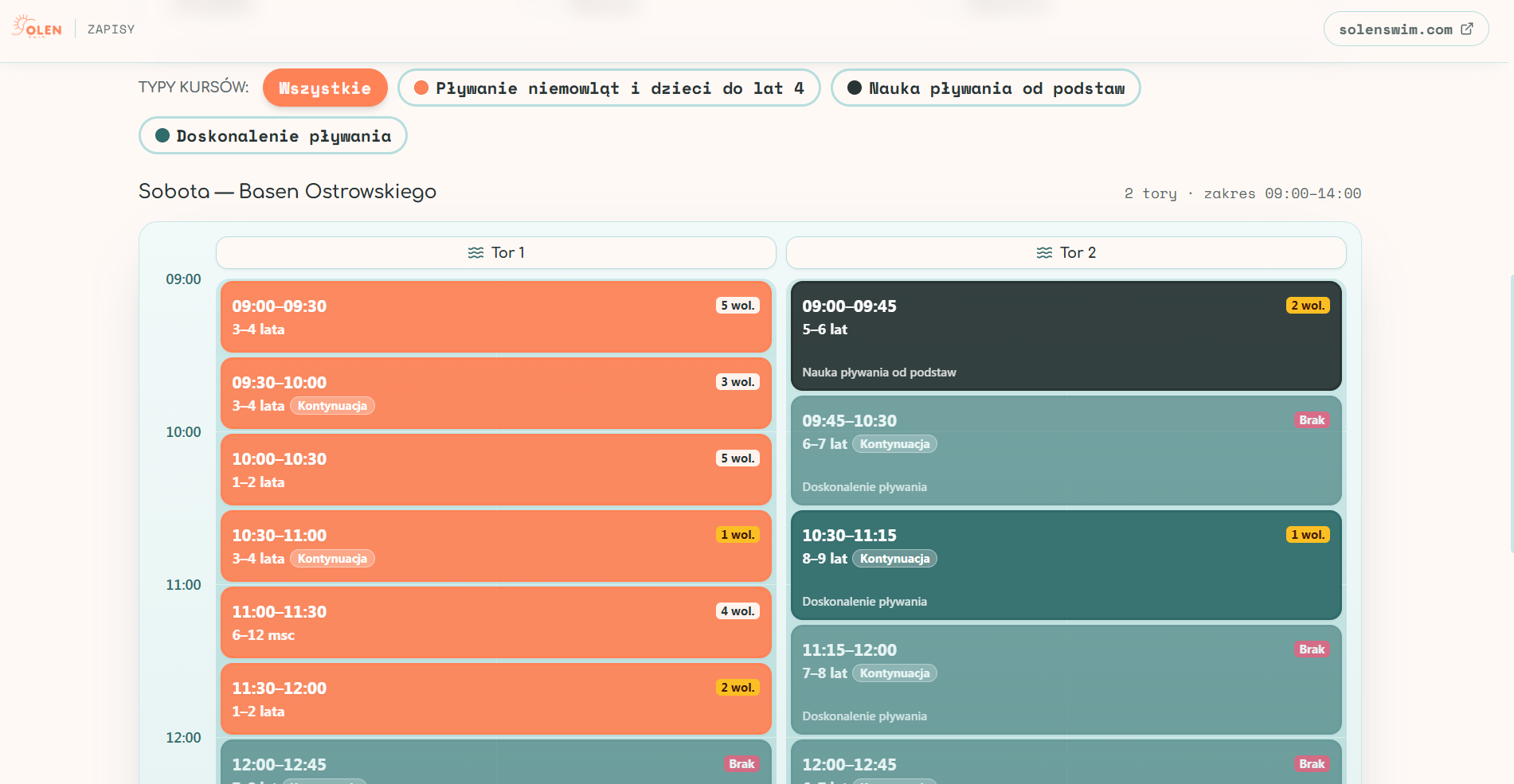Click the 'Sobota — Basen Ostrowskiego' heading

point(288,191)
